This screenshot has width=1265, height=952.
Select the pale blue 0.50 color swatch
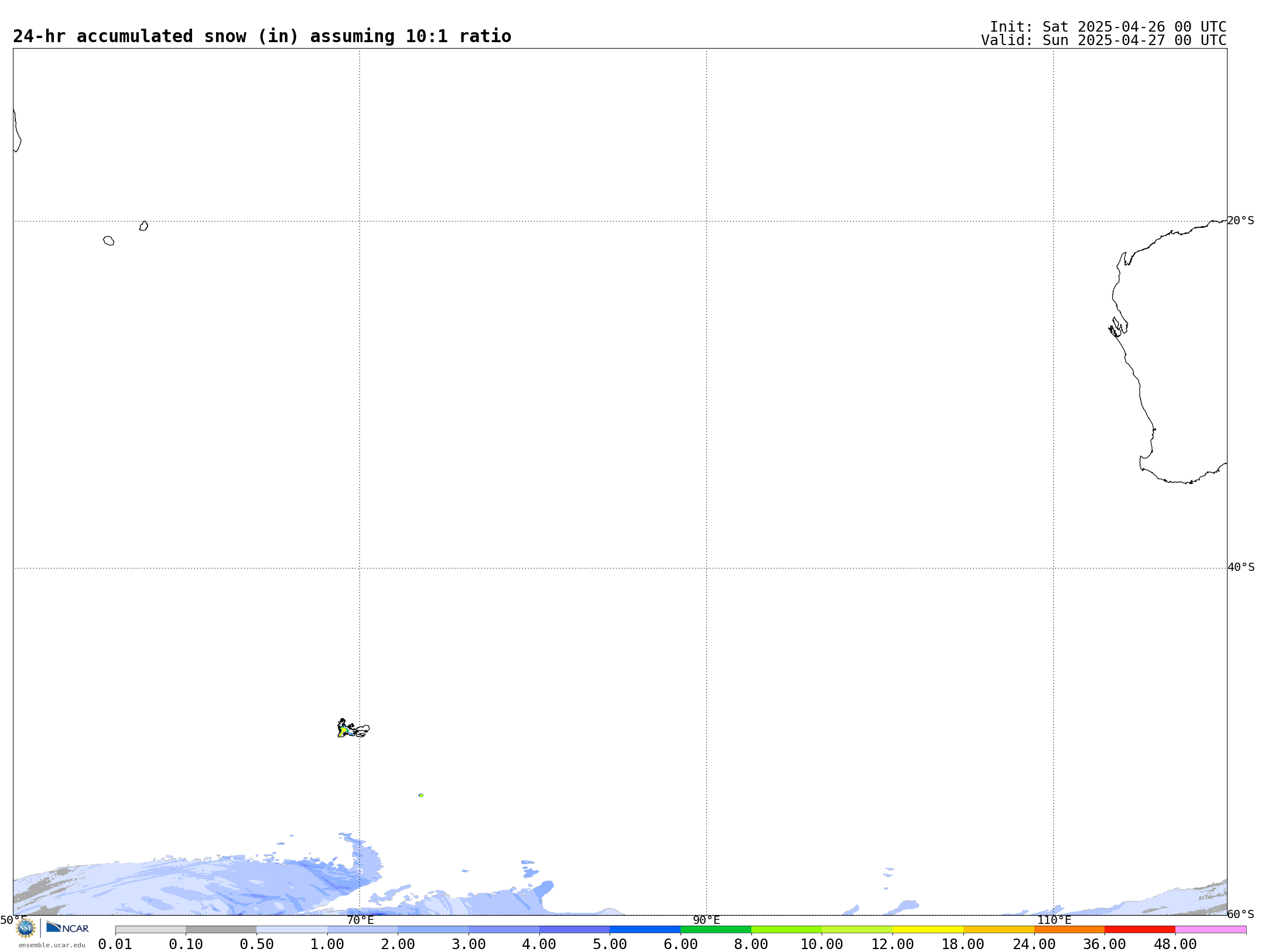[x=292, y=930]
